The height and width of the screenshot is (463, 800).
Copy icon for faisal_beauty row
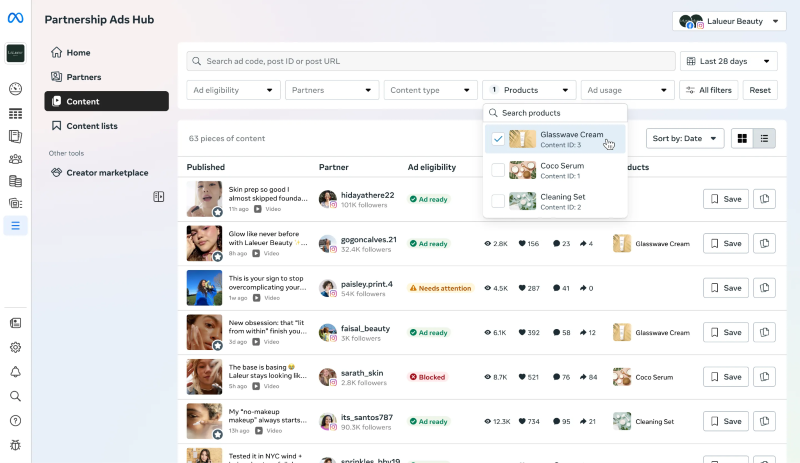click(764, 332)
